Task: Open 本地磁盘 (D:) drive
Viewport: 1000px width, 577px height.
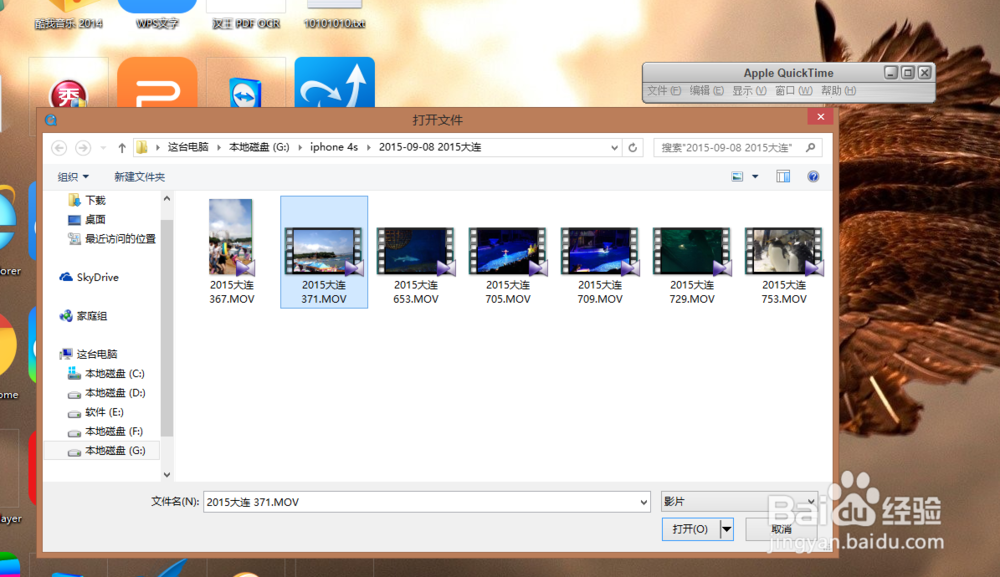Action: pyautogui.click(x=107, y=393)
